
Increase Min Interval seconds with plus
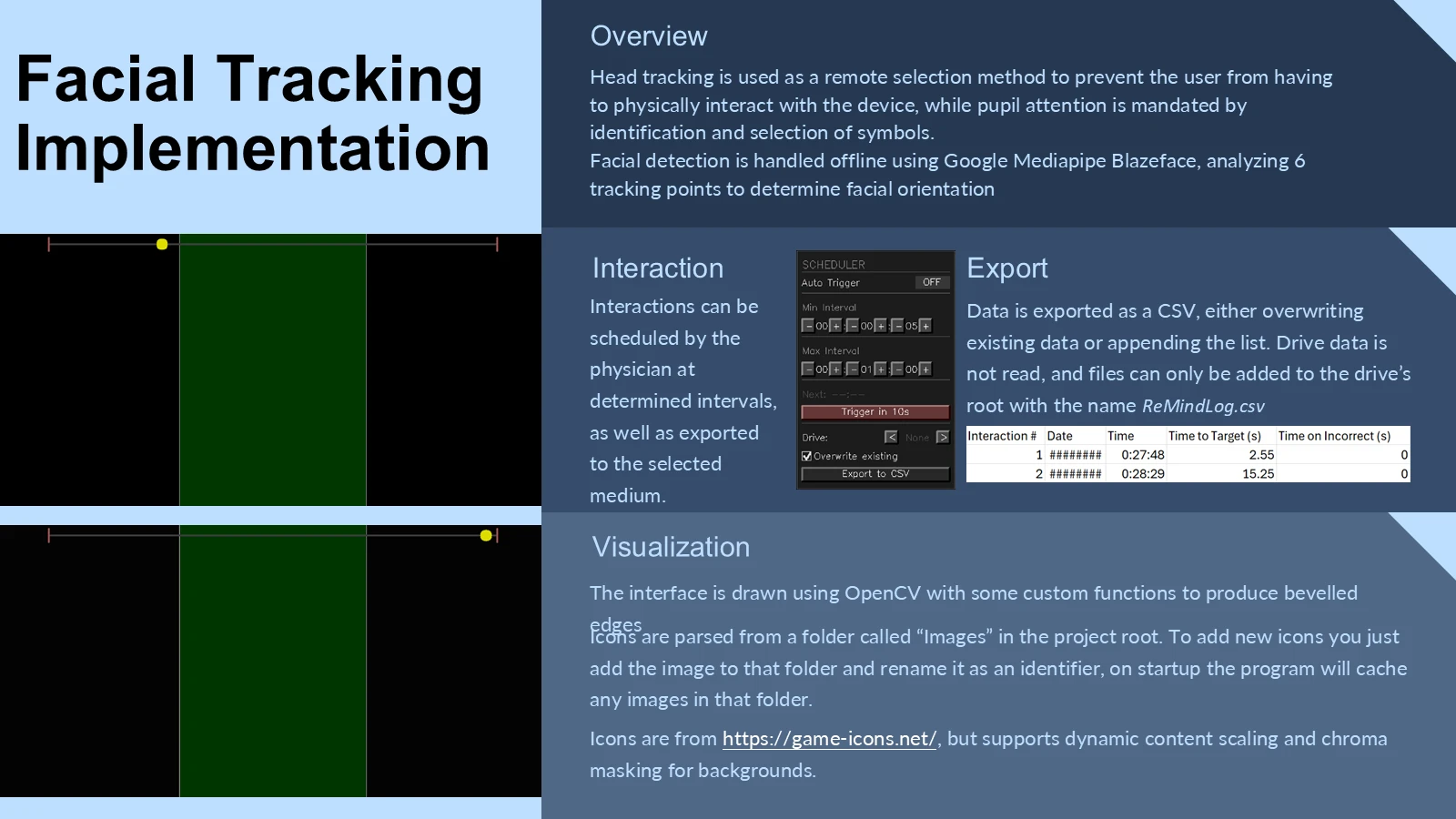pyautogui.click(x=925, y=326)
